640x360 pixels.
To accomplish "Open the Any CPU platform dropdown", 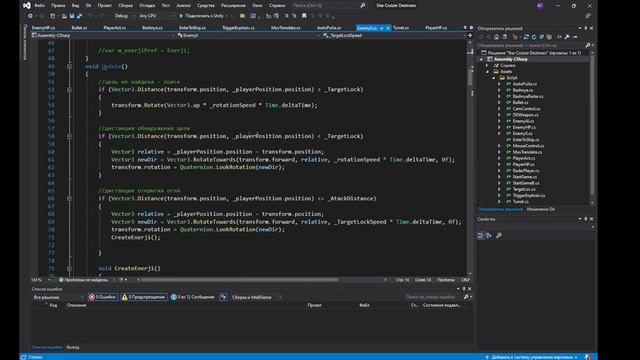I will (x=156, y=16).
